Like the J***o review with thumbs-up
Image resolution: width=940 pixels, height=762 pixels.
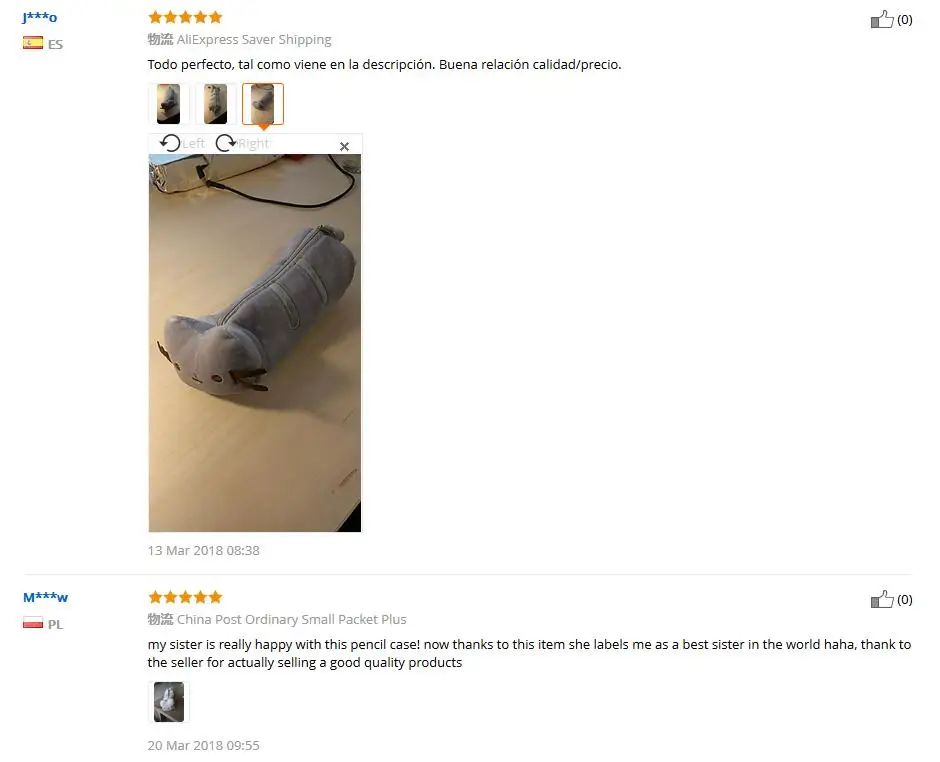click(x=882, y=20)
